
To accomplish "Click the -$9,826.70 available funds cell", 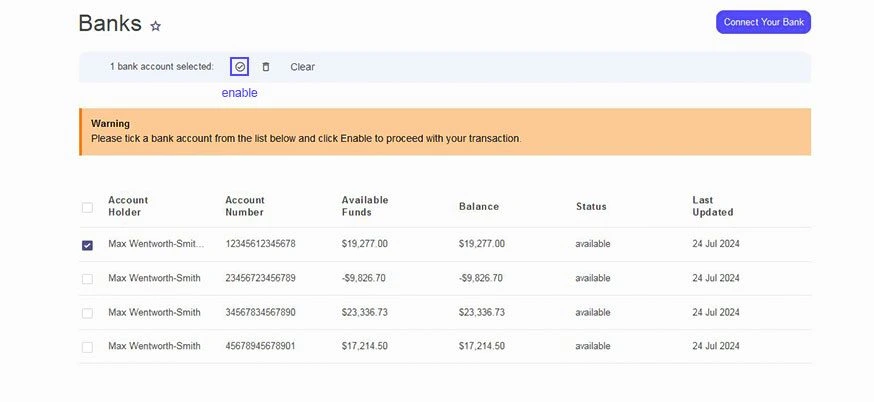I will [364, 278].
